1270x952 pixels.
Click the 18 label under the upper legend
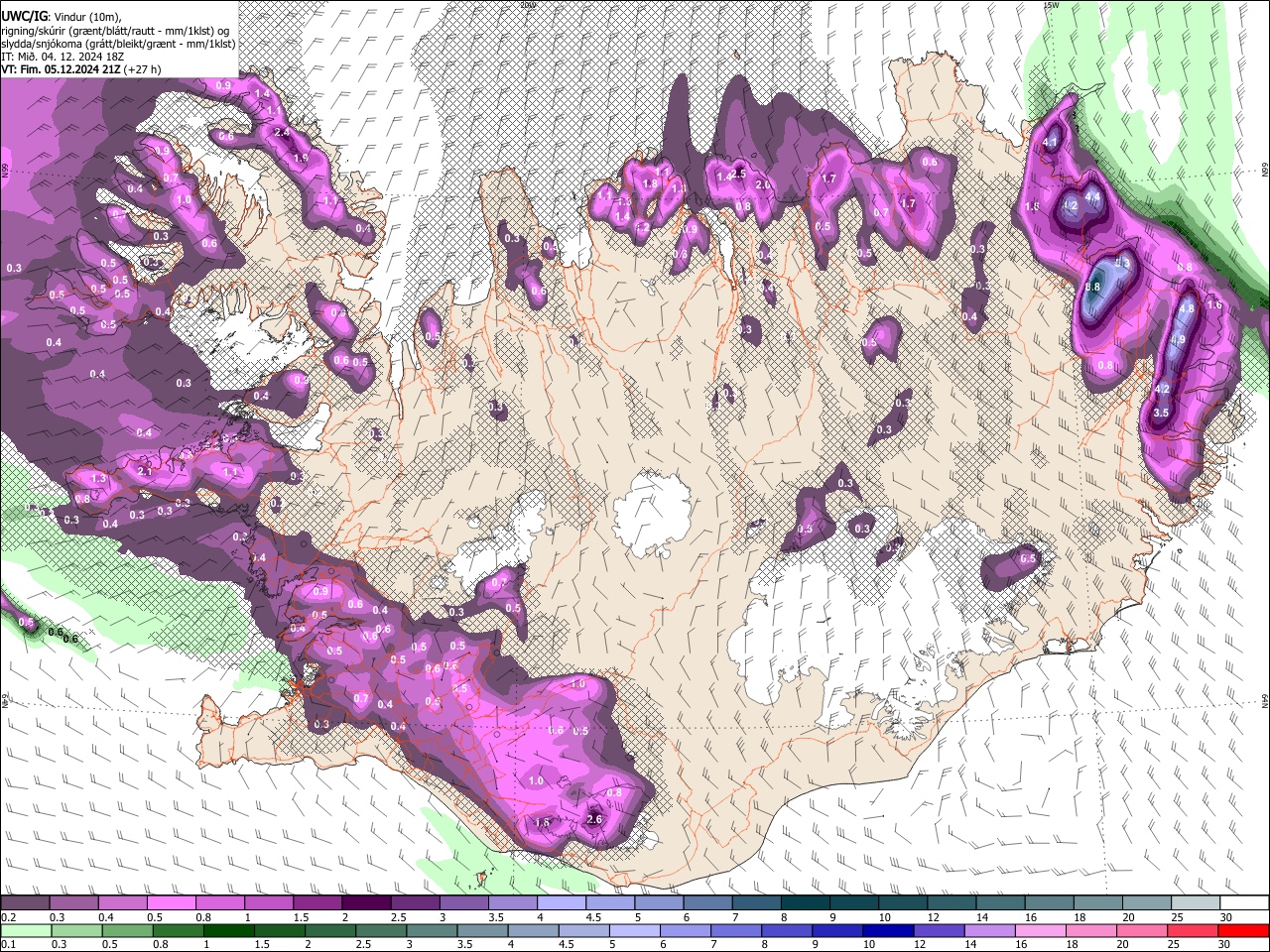[x=1079, y=917]
